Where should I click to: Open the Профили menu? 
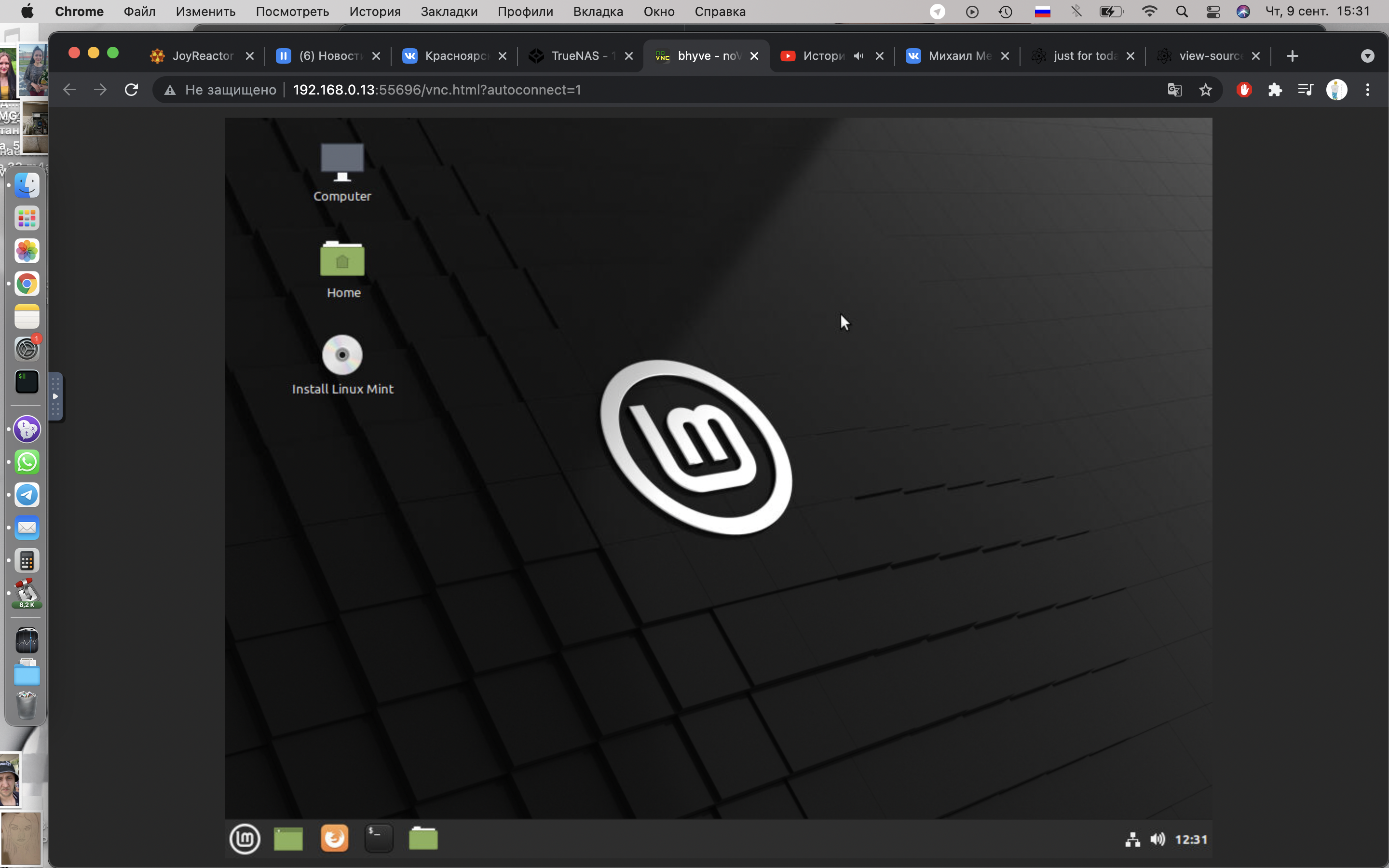(x=525, y=12)
